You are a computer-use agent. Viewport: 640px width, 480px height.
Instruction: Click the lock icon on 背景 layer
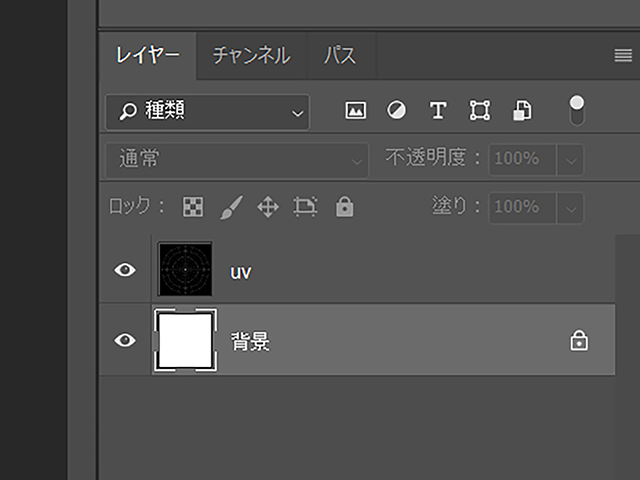(x=579, y=340)
